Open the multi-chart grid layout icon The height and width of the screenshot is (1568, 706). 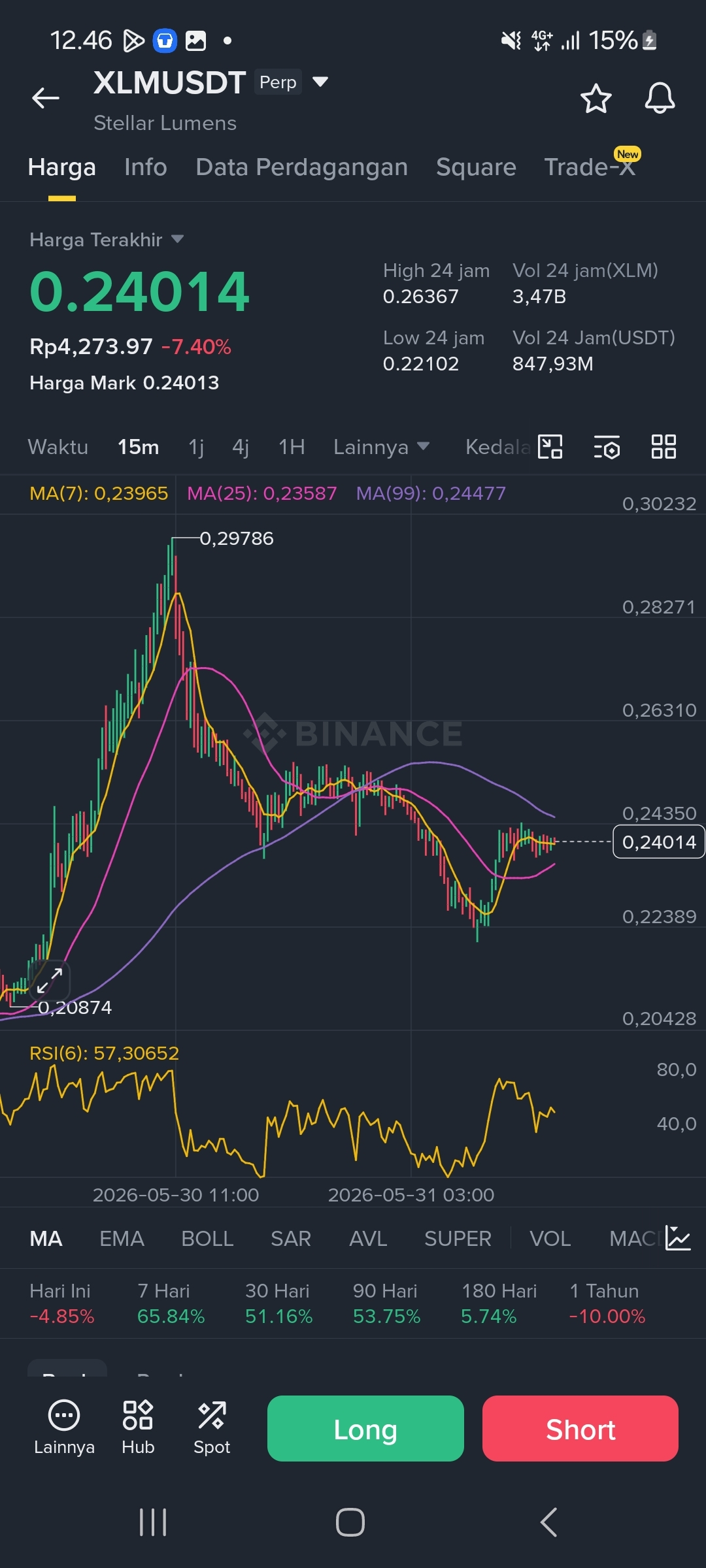click(664, 447)
